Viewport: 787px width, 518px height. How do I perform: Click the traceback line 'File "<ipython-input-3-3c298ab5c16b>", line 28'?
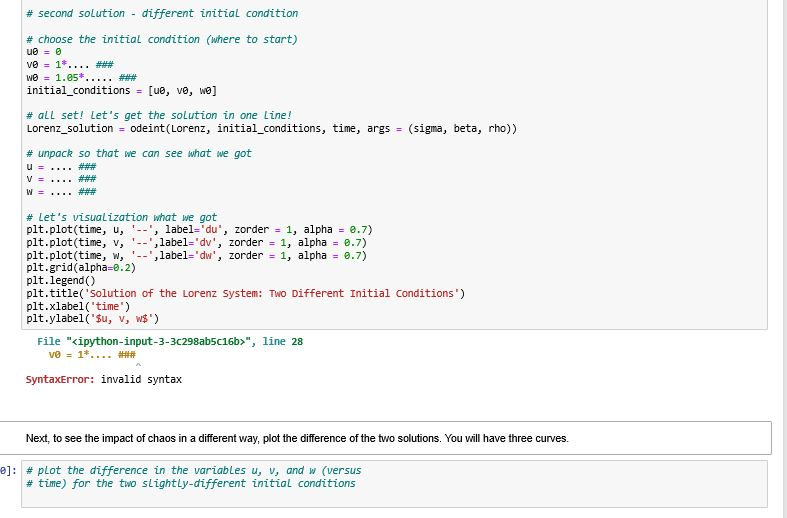170,342
